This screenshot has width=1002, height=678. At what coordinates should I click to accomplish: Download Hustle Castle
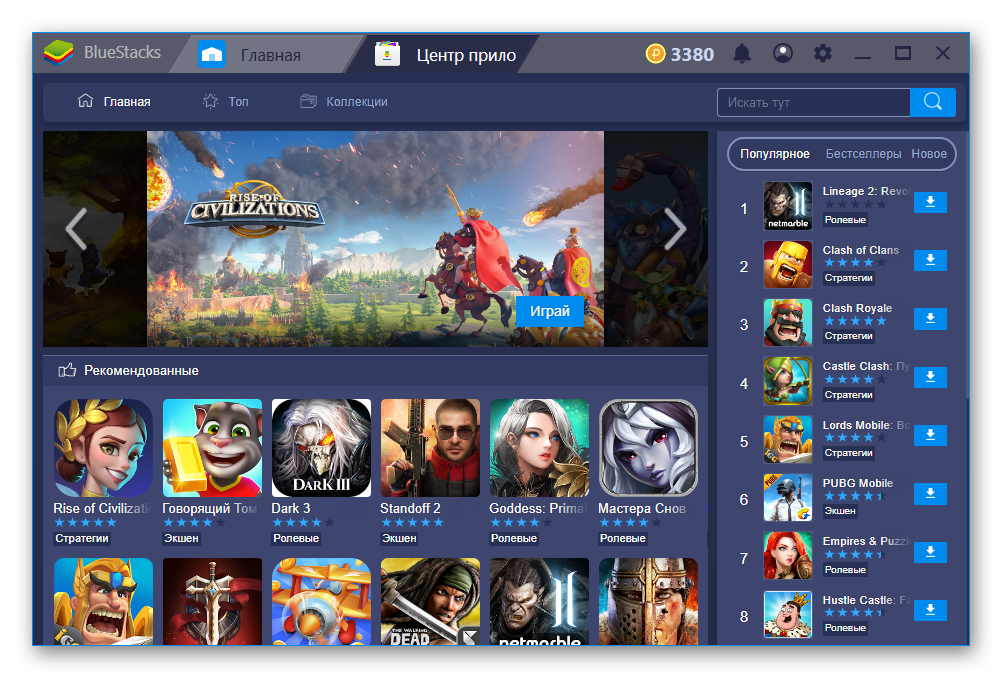(930, 610)
